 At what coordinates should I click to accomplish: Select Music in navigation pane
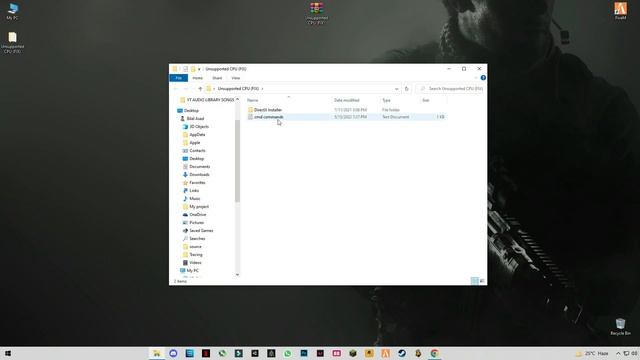pyautogui.click(x=191, y=199)
